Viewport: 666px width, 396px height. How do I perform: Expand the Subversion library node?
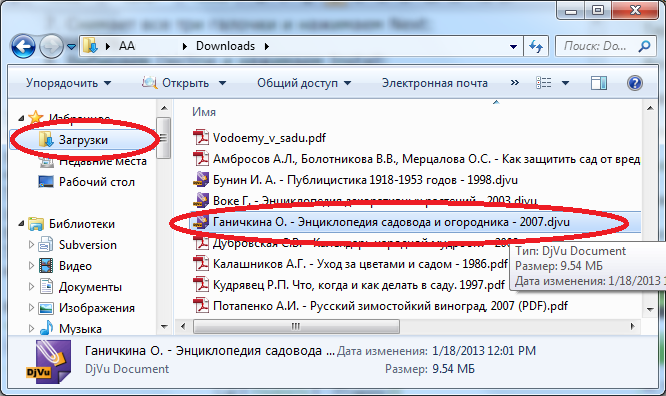click(x=31, y=245)
